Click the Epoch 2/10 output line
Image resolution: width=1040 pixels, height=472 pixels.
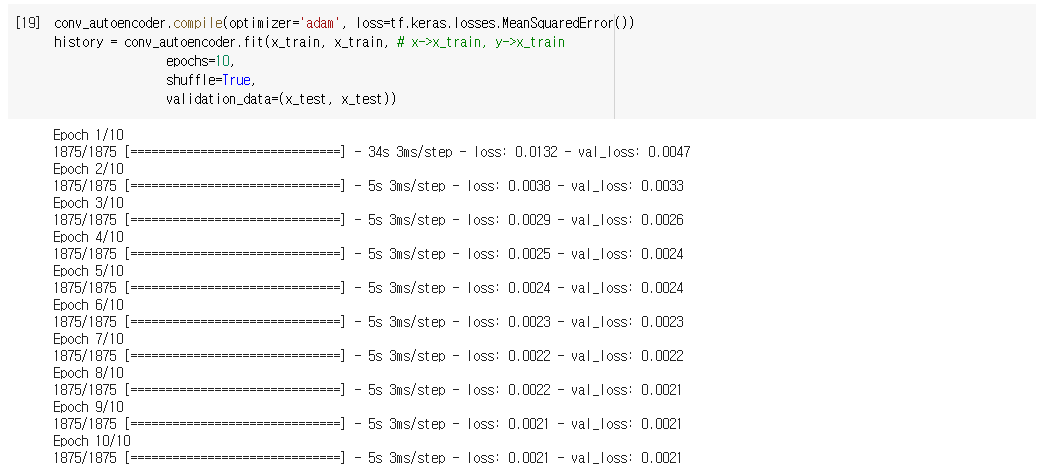tap(88, 169)
